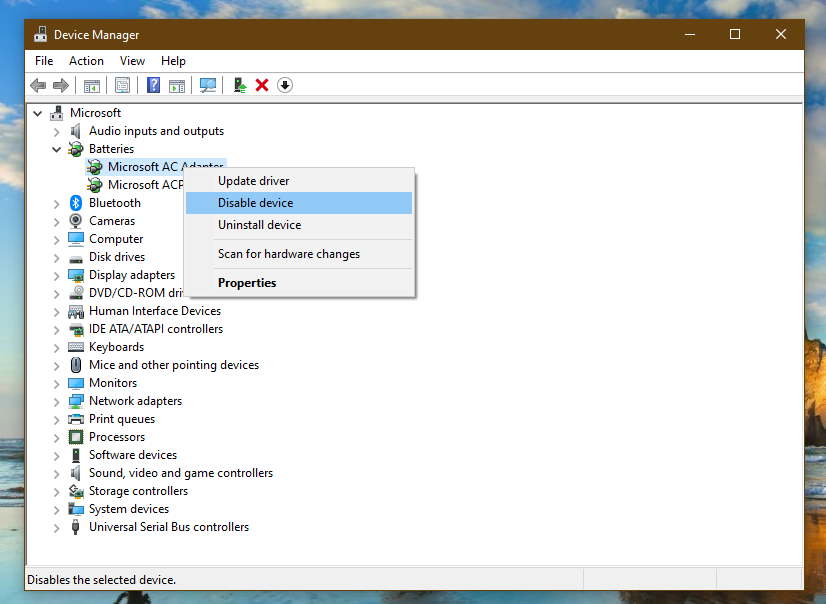Open the View menu

click(132, 60)
